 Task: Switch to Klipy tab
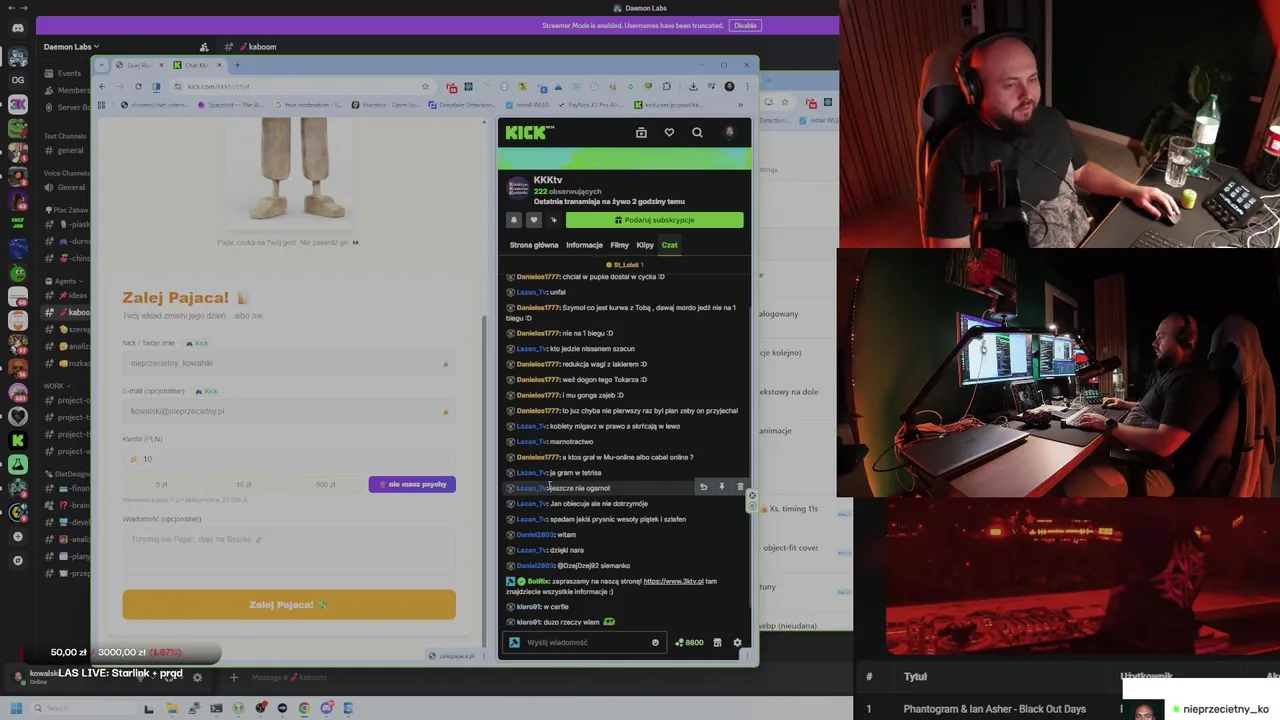pos(645,245)
